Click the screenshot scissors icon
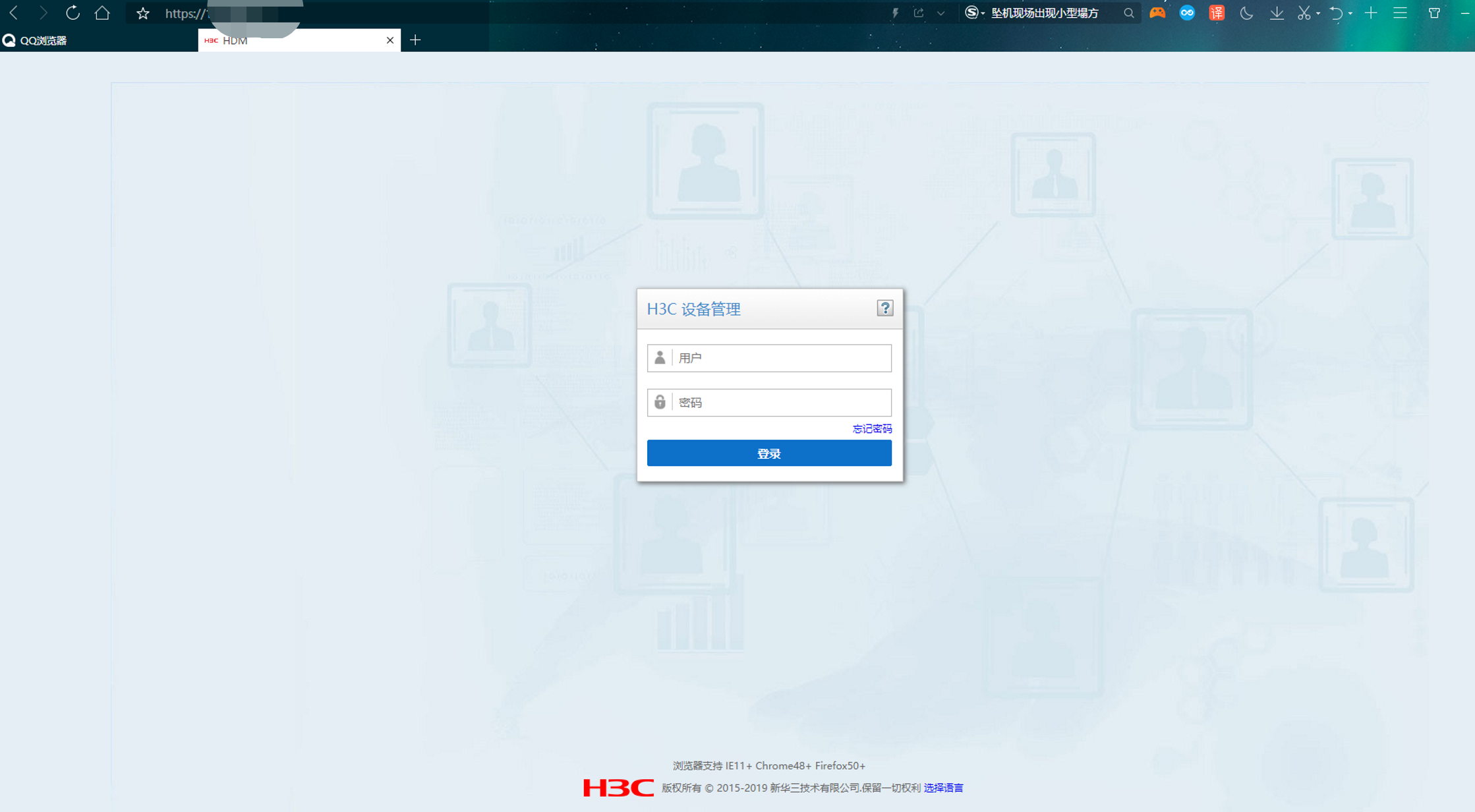Screen dimensions: 1475x812 (1303, 13)
